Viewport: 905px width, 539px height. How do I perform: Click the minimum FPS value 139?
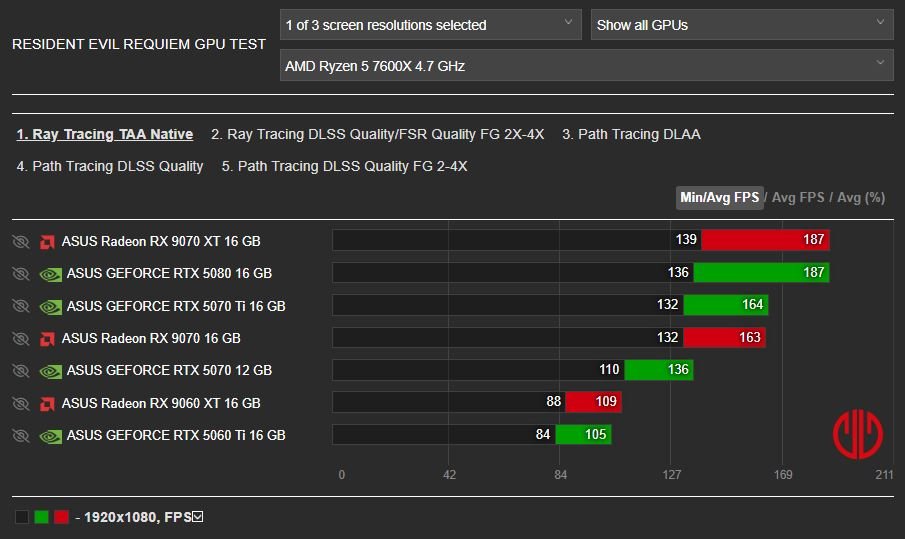click(686, 239)
